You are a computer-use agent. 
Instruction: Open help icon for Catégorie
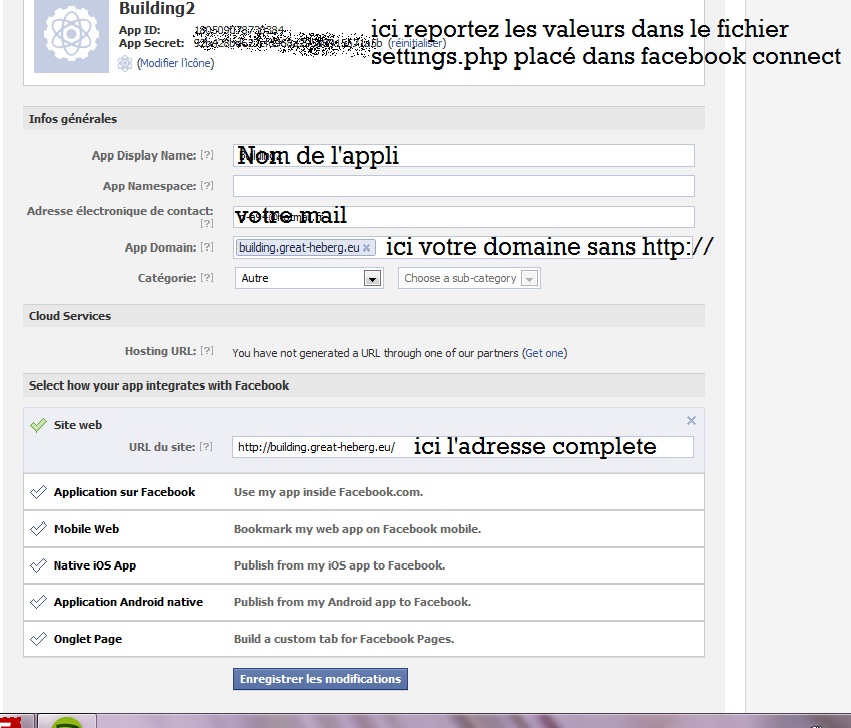(207, 277)
